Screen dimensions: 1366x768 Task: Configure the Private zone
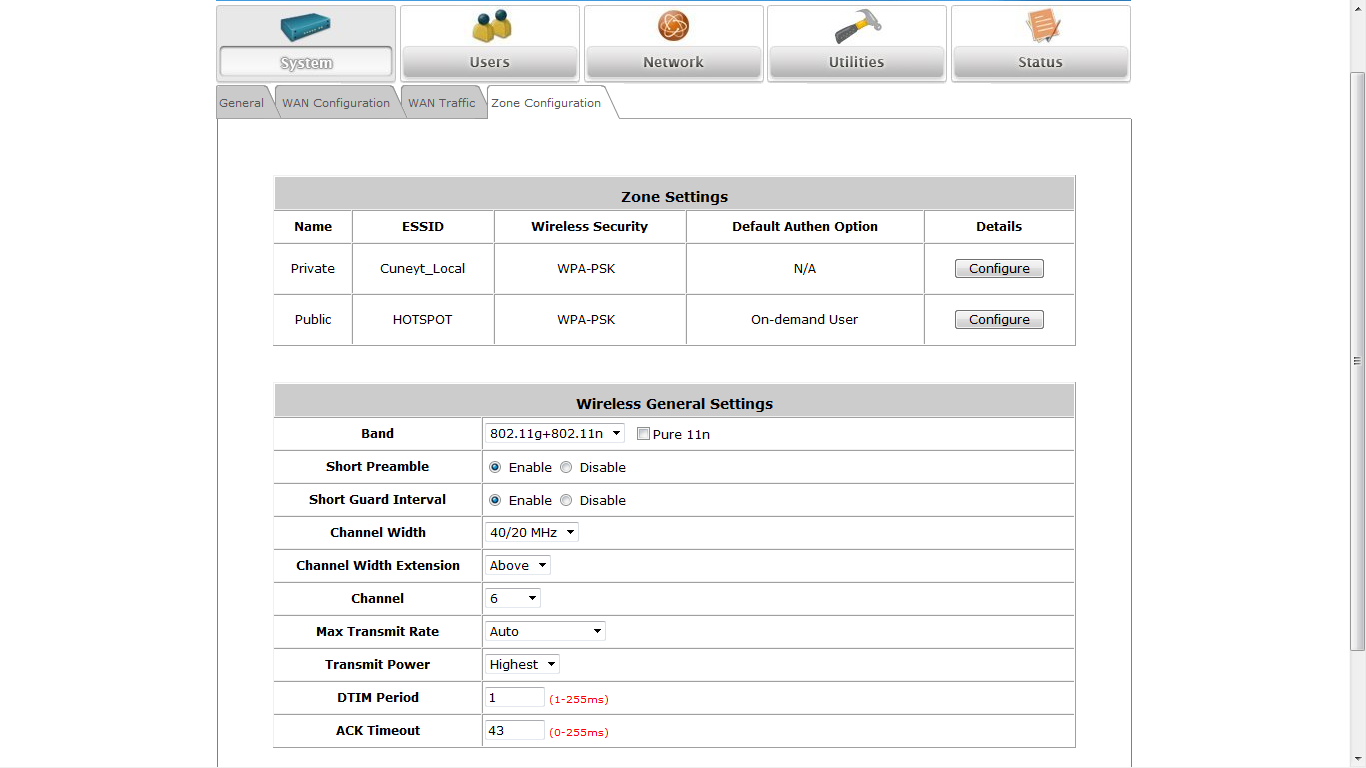click(998, 269)
